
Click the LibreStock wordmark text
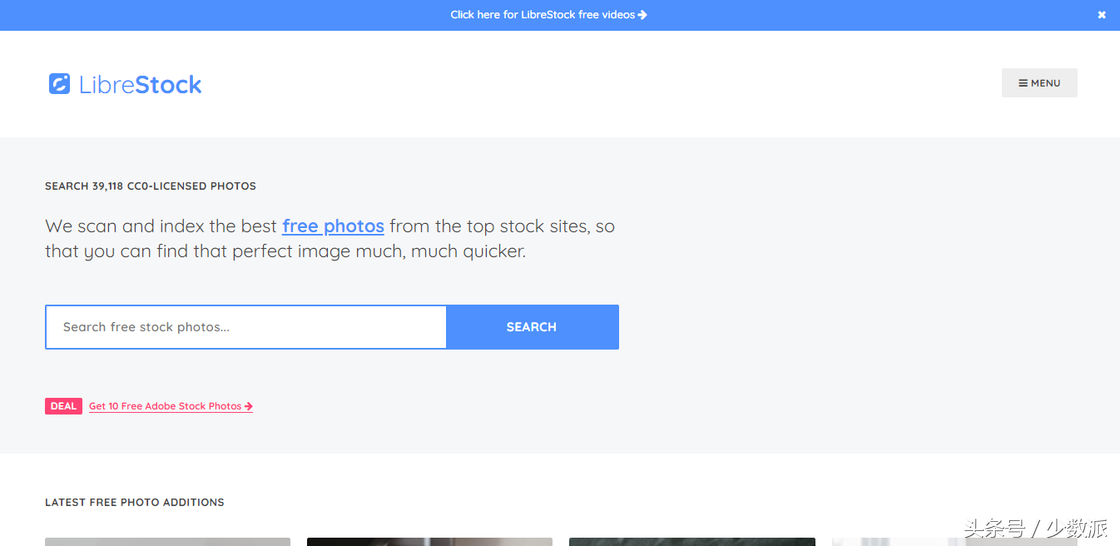[x=140, y=85]
